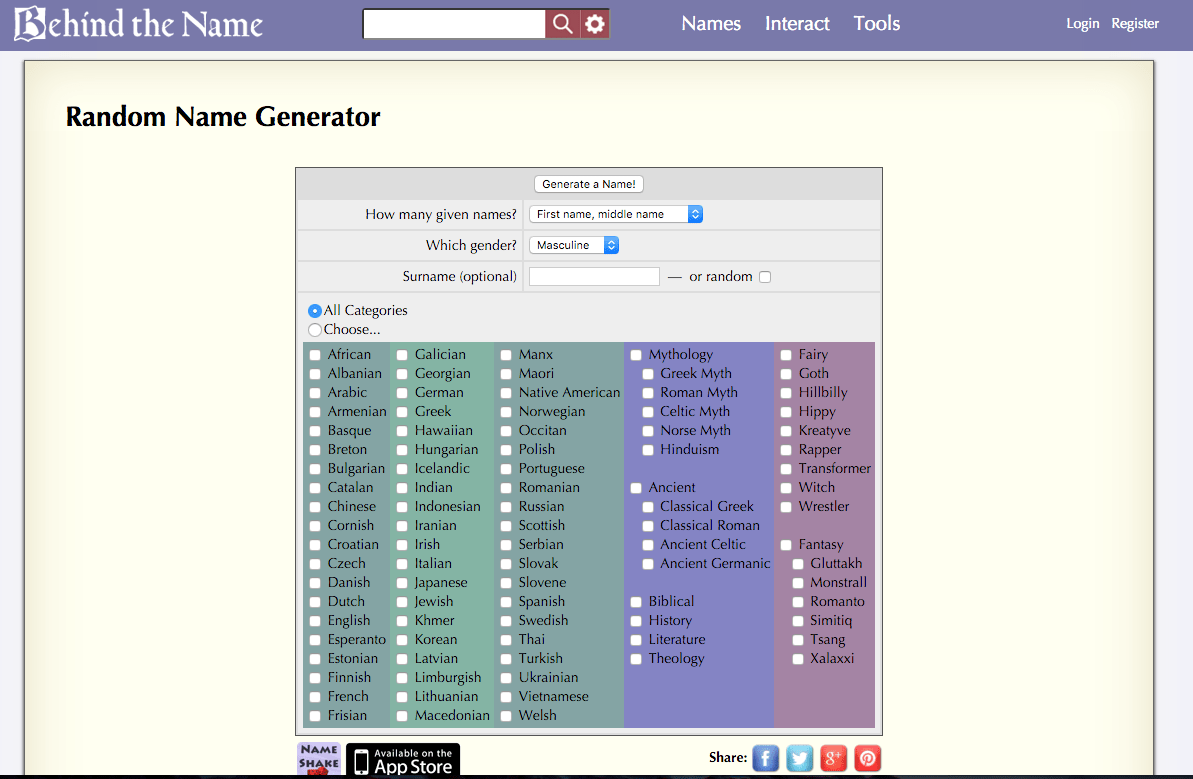Tick the Native American checkbox
The width and height of the screenshot is (1193, 779).
pyautogui.click(x=506, y=393)
